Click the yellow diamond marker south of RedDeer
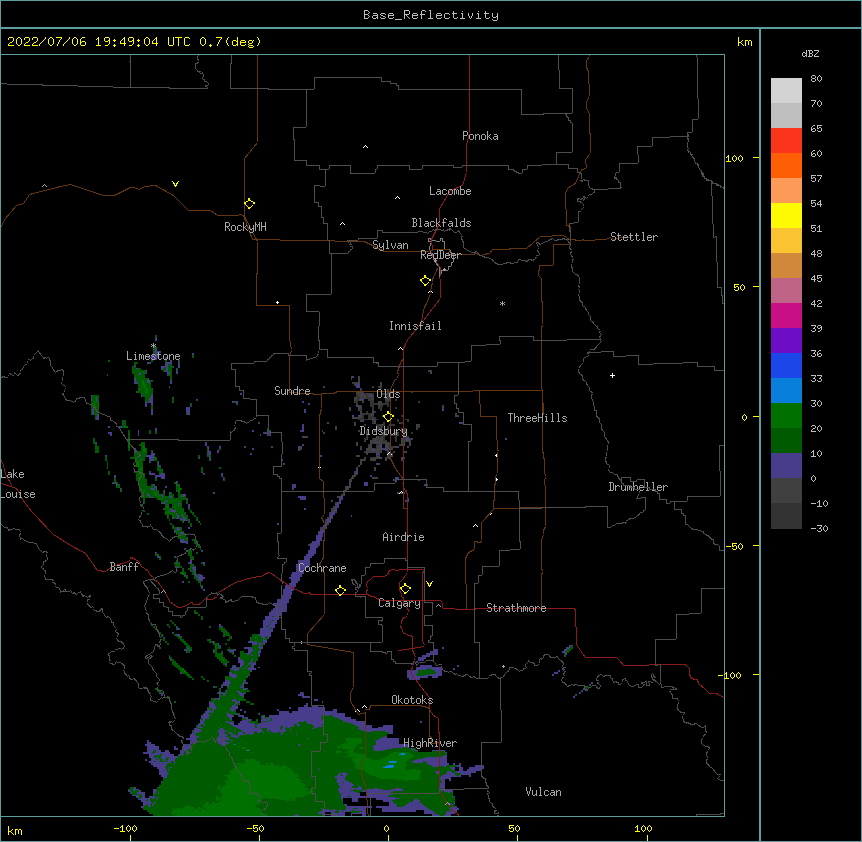The height and width of the screenshot is (842, 862). click(425, 281)
